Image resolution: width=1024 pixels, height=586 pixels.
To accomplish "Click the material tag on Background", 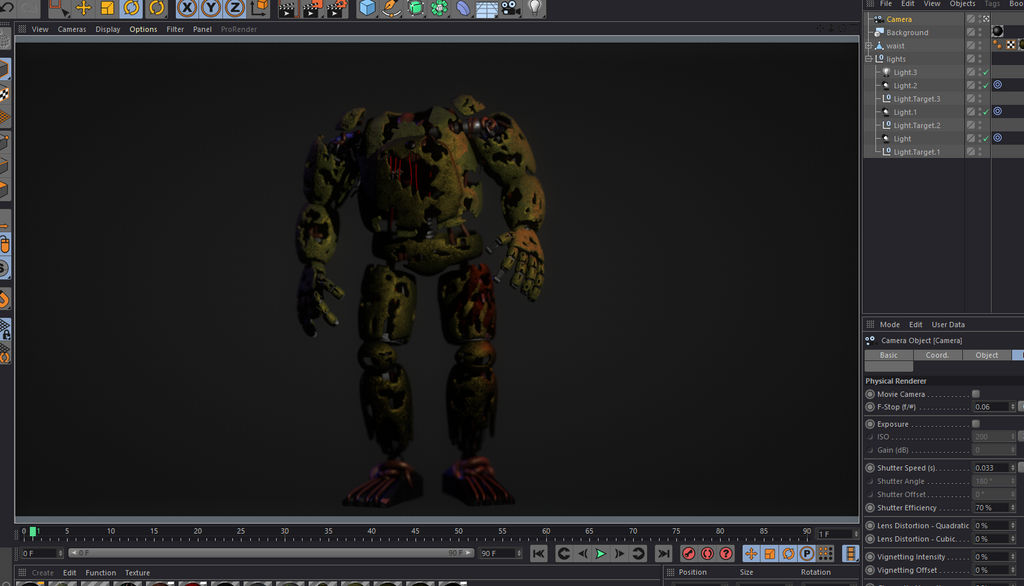I will (x=998, y=31).
